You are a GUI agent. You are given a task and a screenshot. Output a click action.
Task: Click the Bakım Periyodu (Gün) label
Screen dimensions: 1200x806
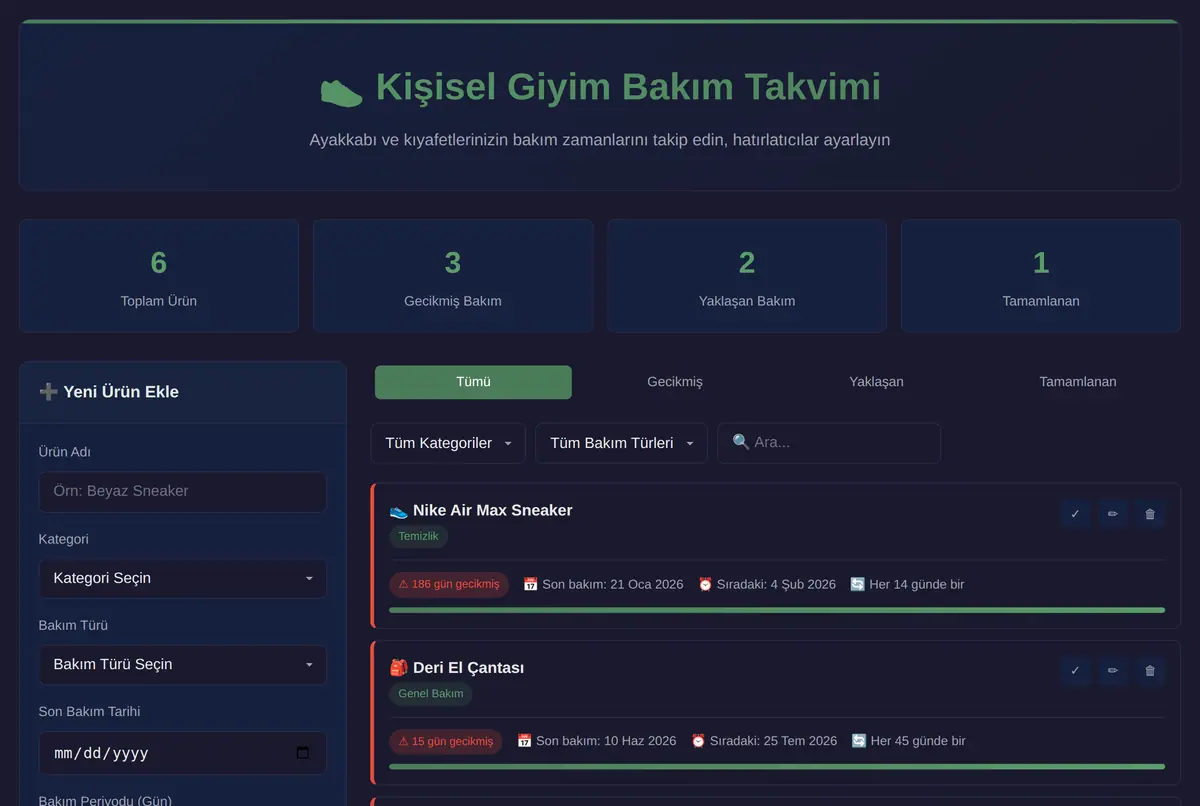105,800
